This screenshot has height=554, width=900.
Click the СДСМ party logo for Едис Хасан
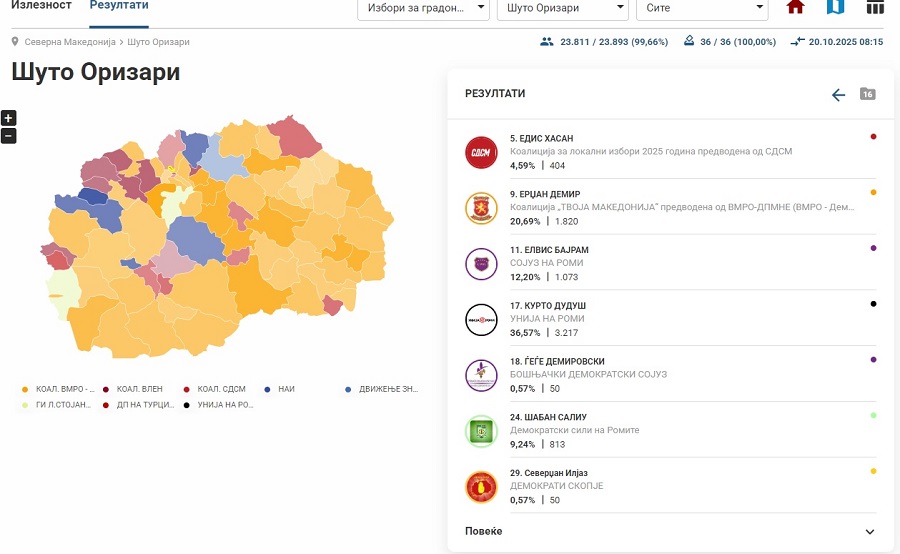click(481, 152)
